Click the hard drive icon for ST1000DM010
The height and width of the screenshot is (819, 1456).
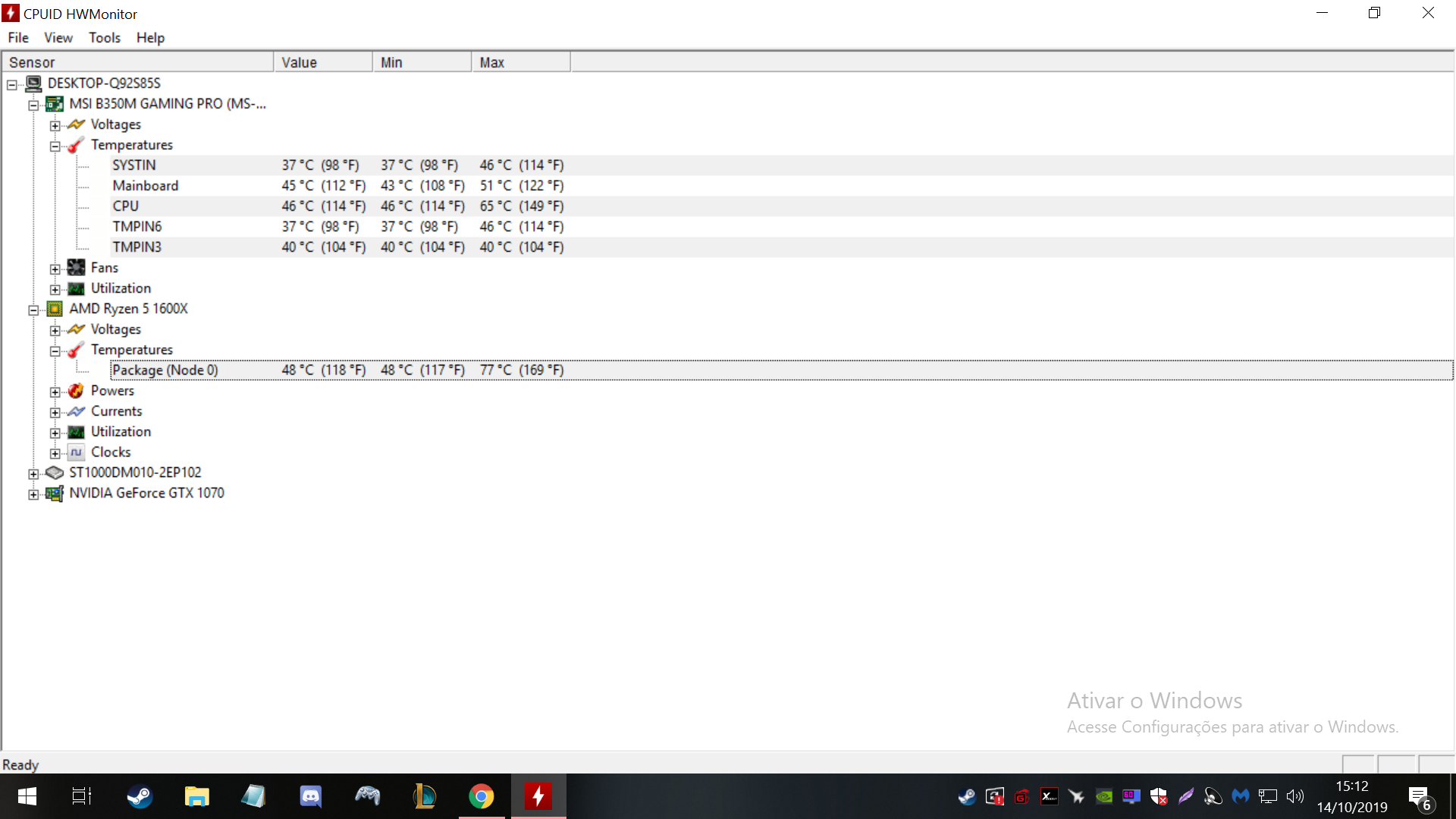click(x=55, y=472)
